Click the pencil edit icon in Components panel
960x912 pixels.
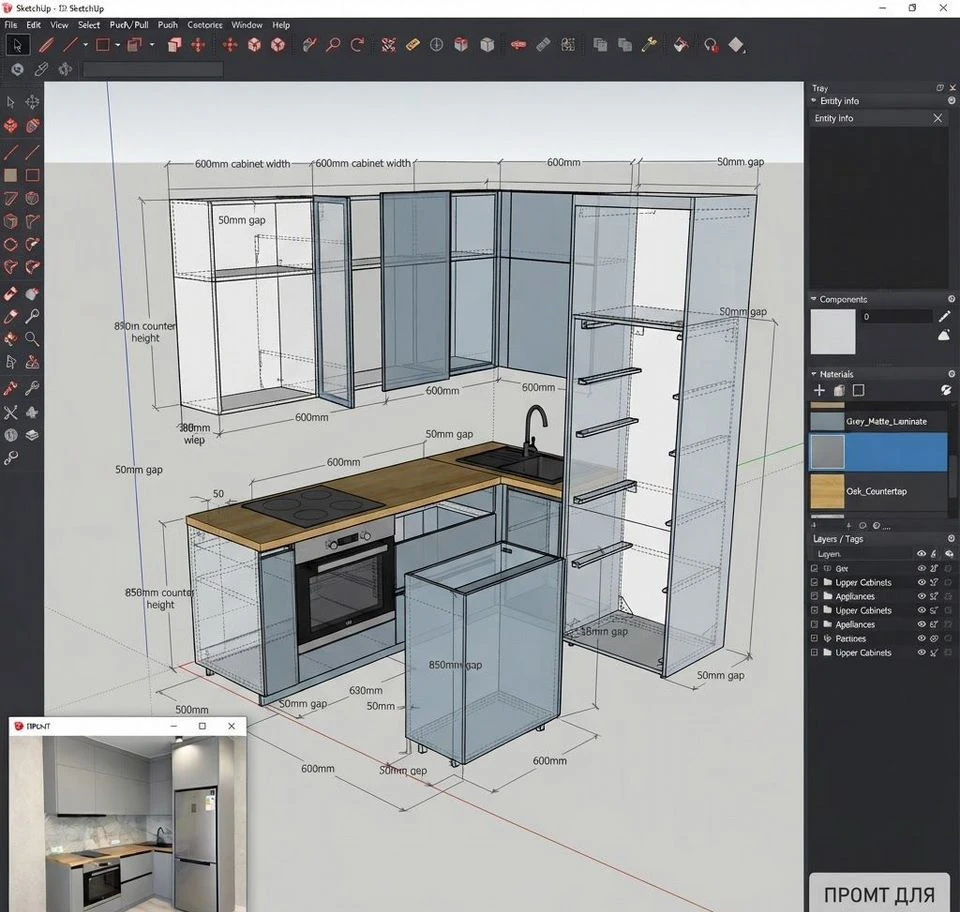[944, 316]
